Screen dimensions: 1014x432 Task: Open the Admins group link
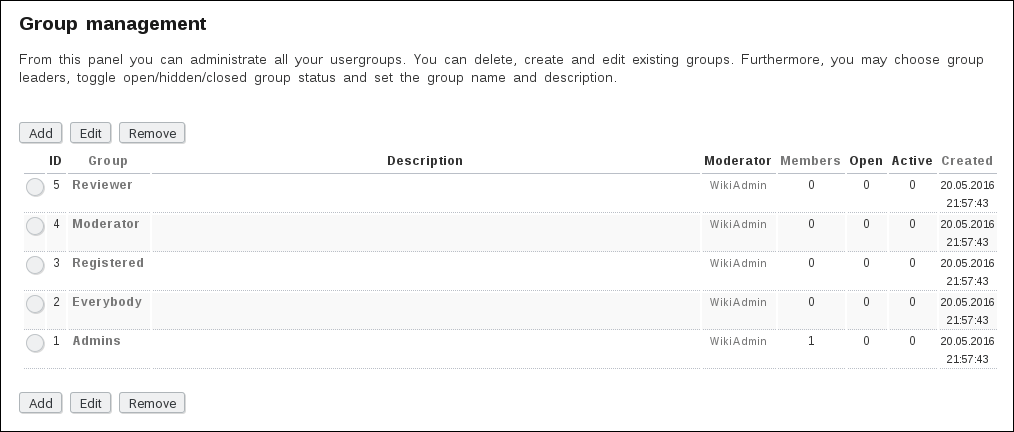point(96,341)
